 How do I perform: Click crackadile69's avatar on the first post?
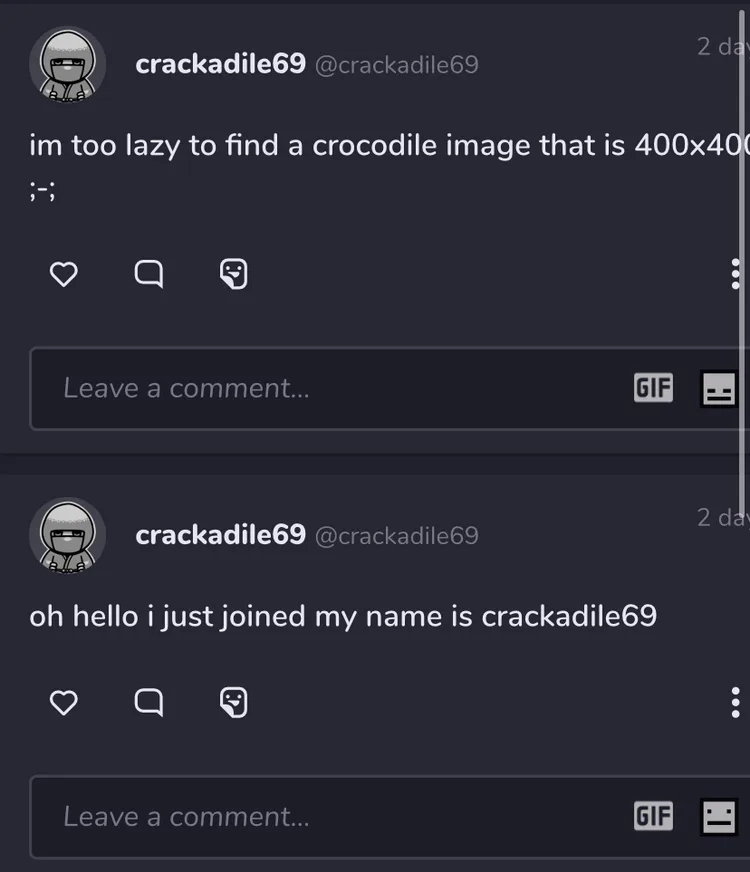pos(67,64)
